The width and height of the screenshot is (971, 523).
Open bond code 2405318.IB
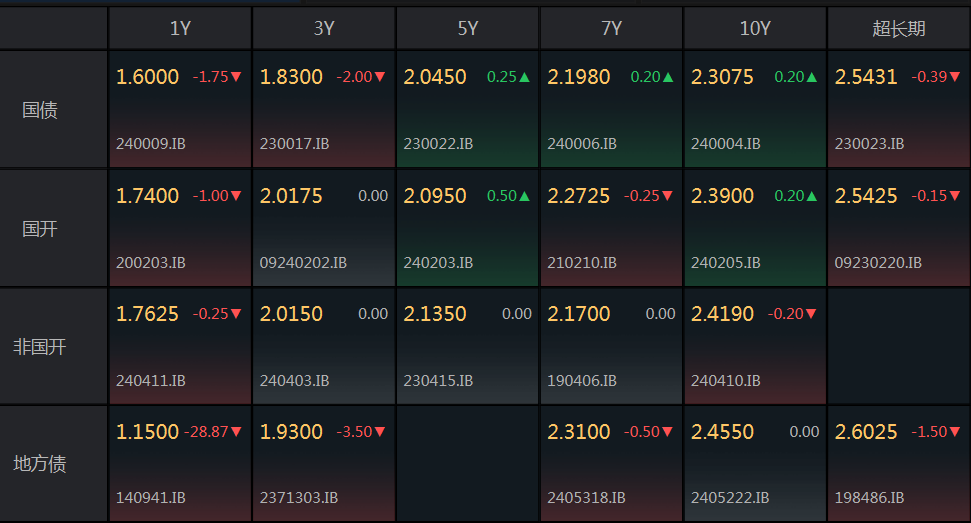coord(586,497)
